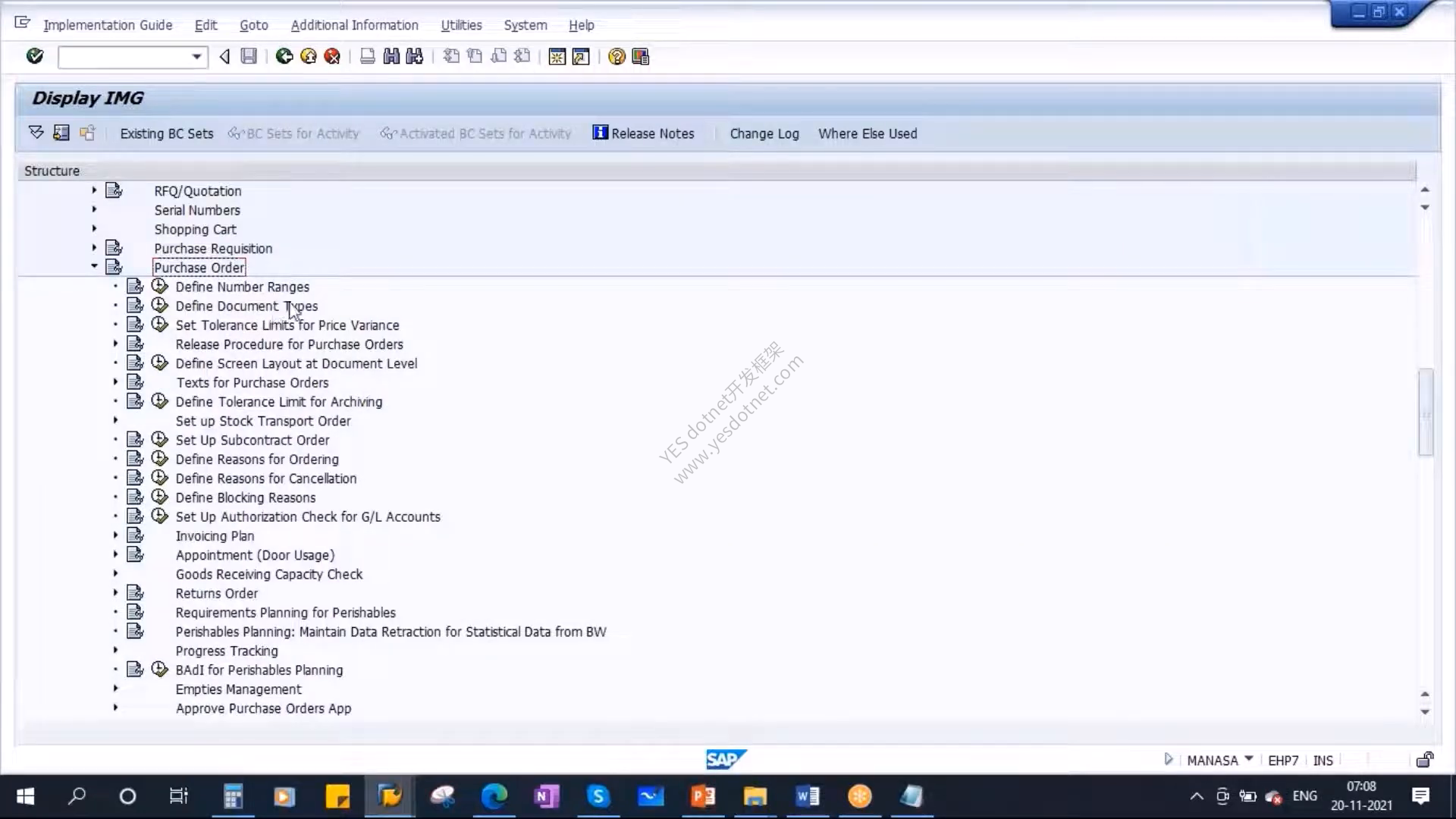The height and width of the screenshot is (819, 1456).
Task: Open documentation icon for Define Number Ranges
Action: pyautogui.click(x=135, y=286)
